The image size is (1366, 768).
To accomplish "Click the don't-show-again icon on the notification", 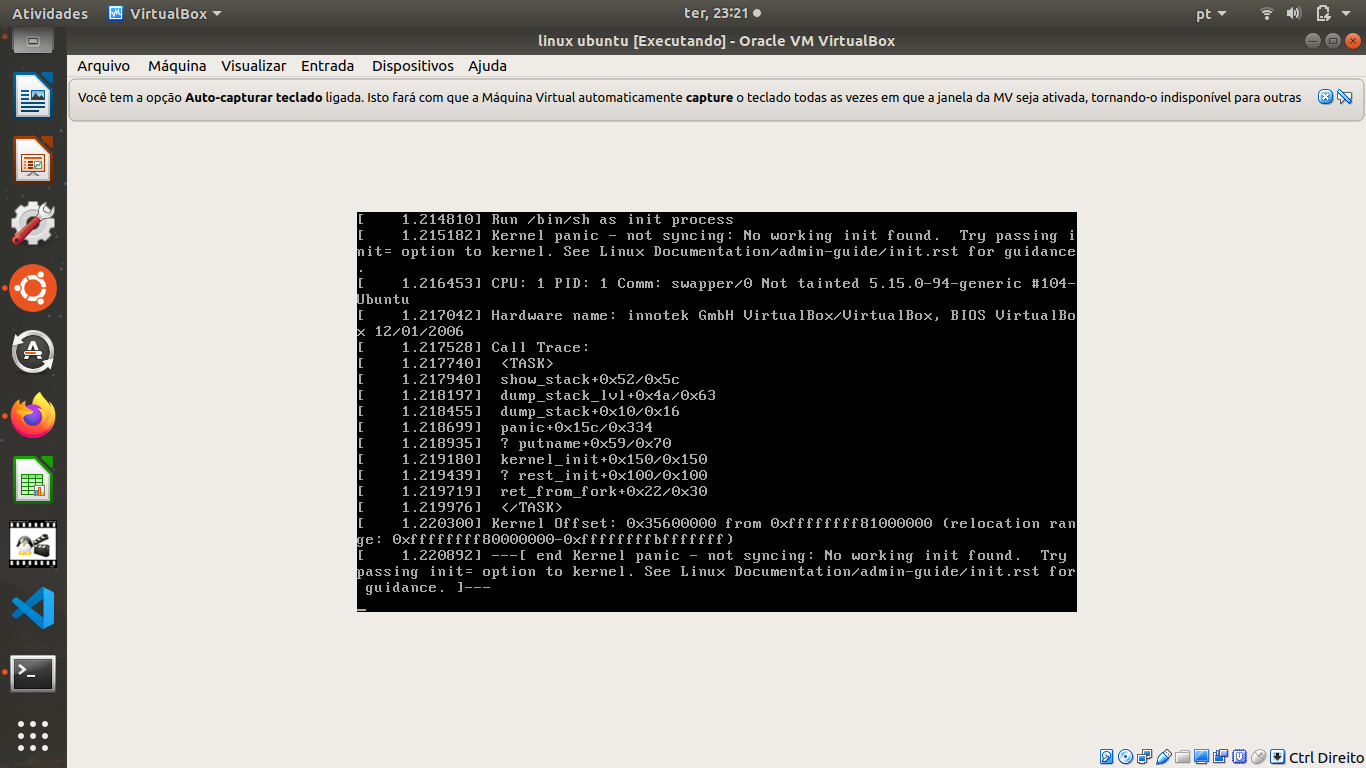I will 1344,97.
